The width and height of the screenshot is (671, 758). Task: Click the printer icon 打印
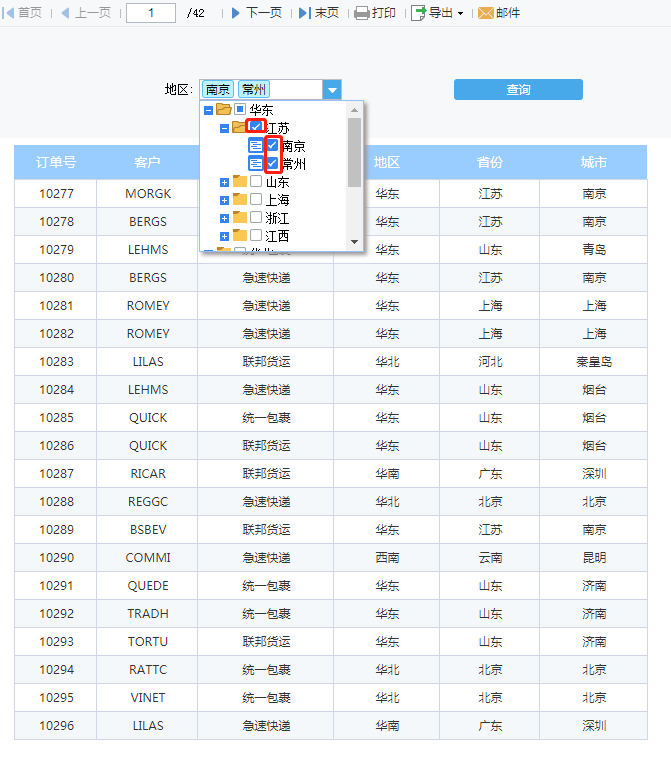362,13
